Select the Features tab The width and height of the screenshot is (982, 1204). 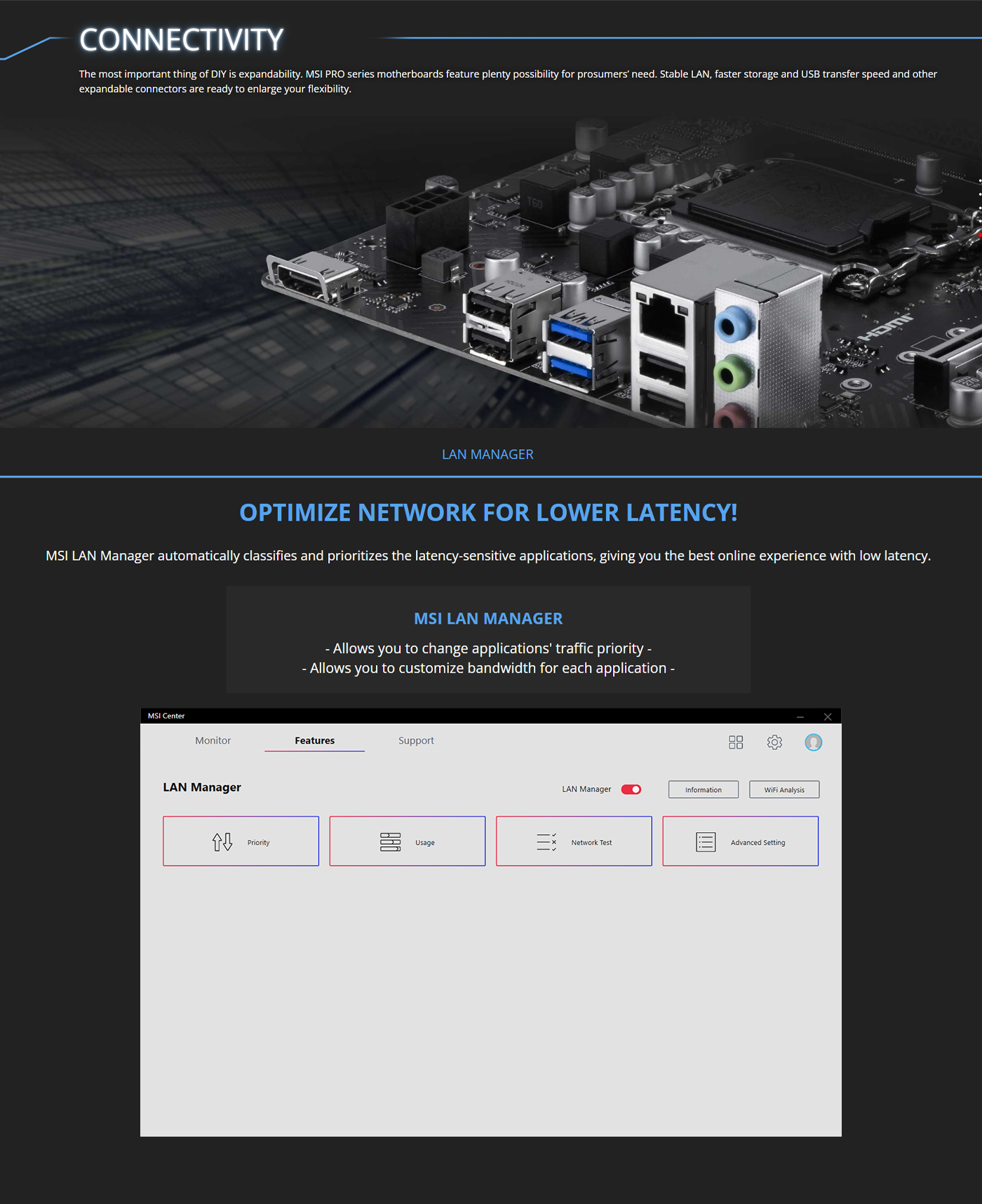pyautogui.click(x=315, y=740)
